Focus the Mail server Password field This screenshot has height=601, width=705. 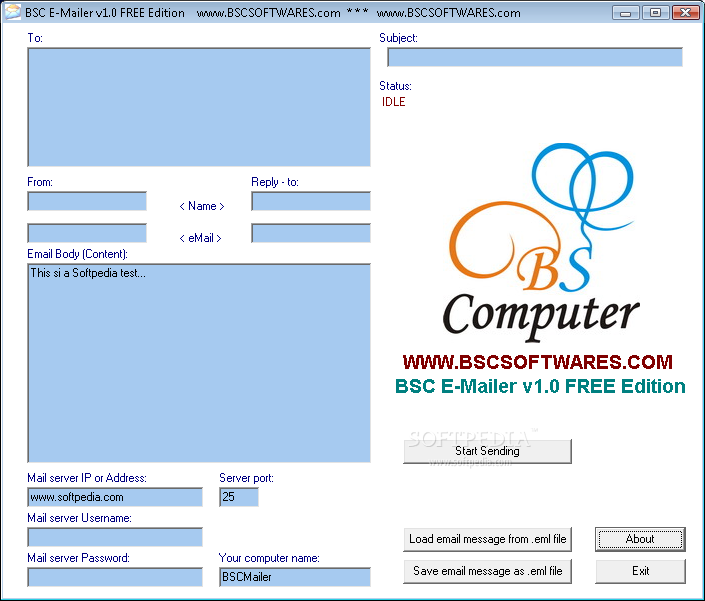(x=115, y=577)
